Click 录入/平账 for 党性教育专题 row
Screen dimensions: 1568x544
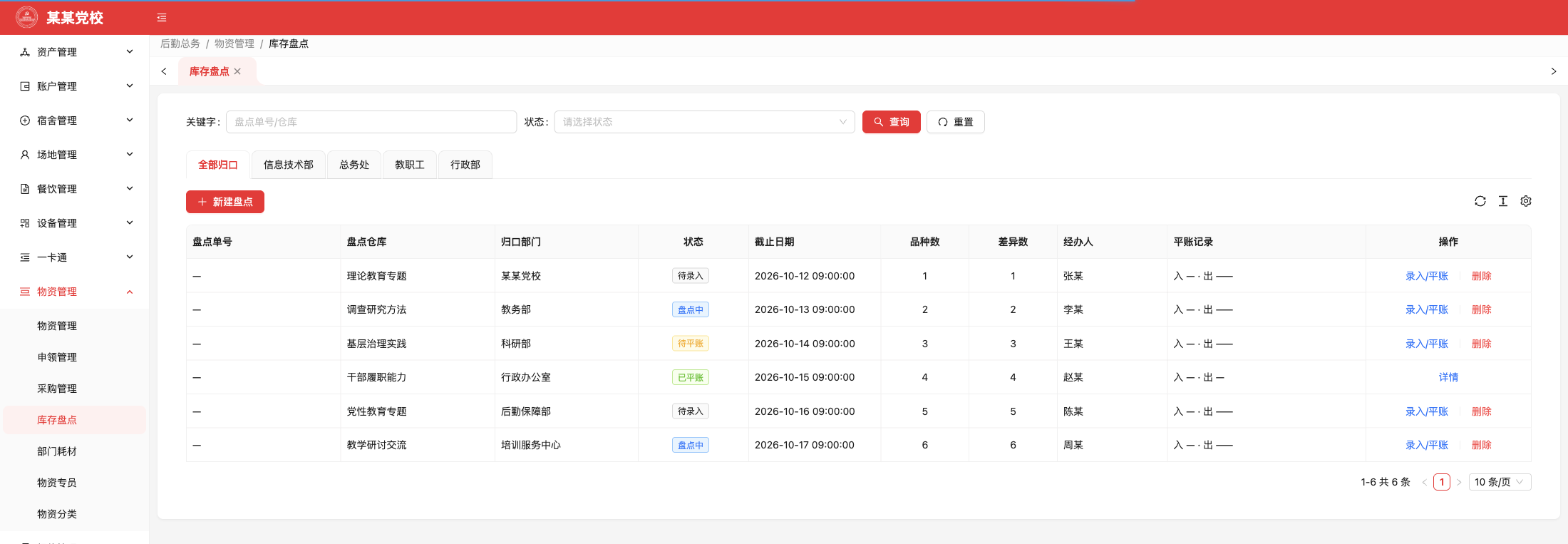1427,411
